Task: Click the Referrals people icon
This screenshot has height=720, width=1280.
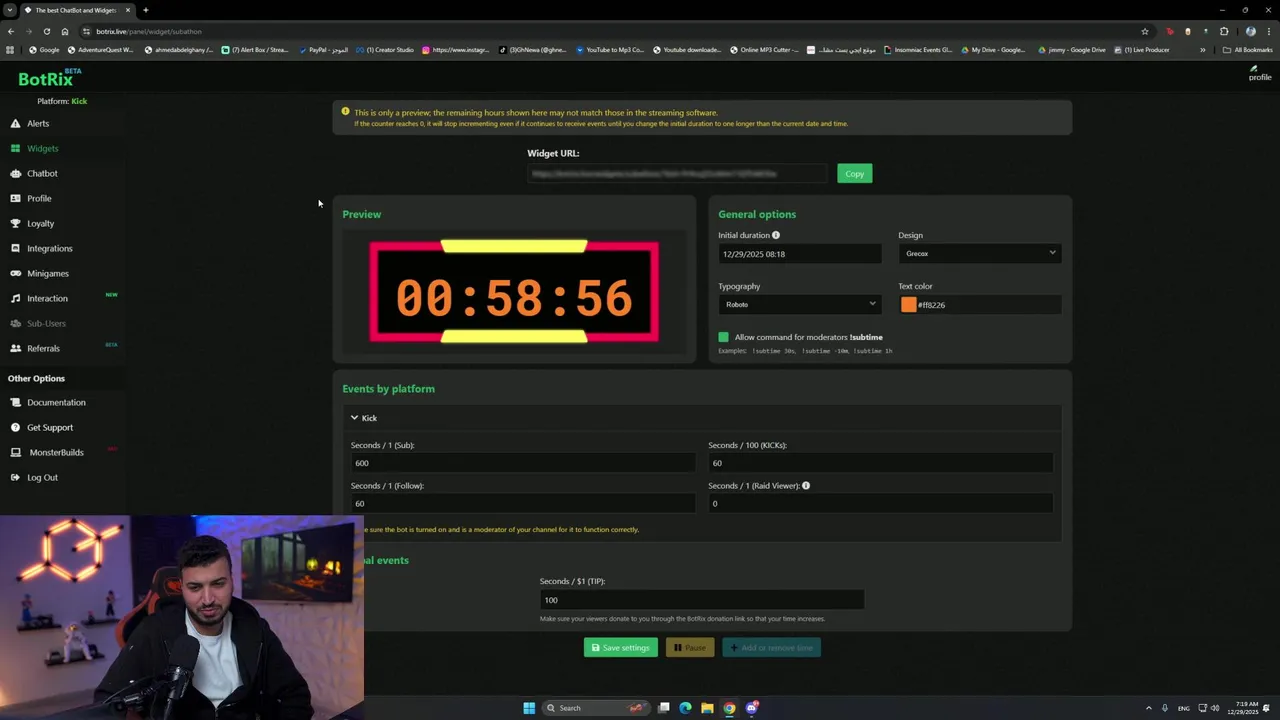Action: tap(15, 348)
